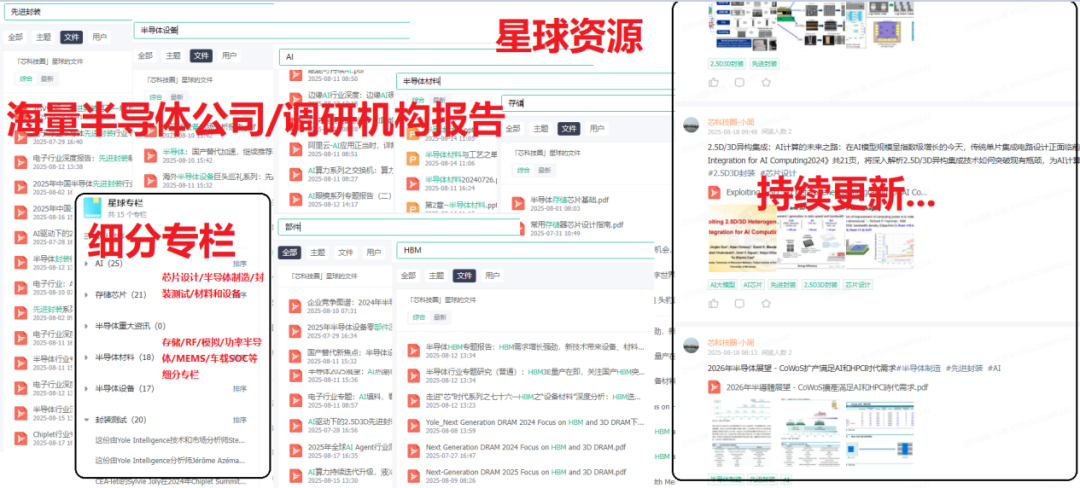Image resolution: width=1080 pixels, height=488 pixels.
Task: Click 排序 next to 封装测试 (20)
Action: click(x=240, y=420)
